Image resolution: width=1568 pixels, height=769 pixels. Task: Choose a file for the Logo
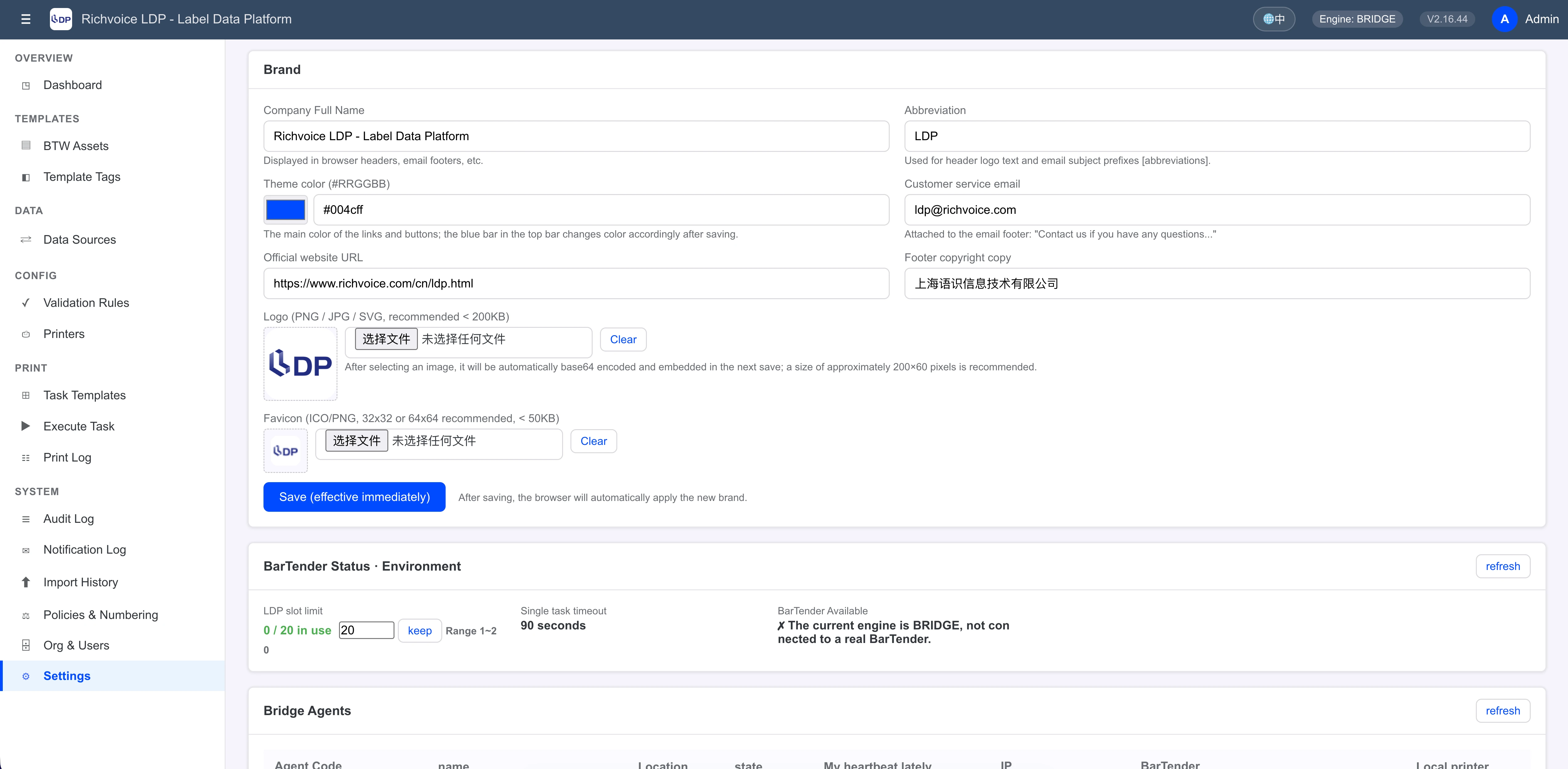(x=386, y=339)
